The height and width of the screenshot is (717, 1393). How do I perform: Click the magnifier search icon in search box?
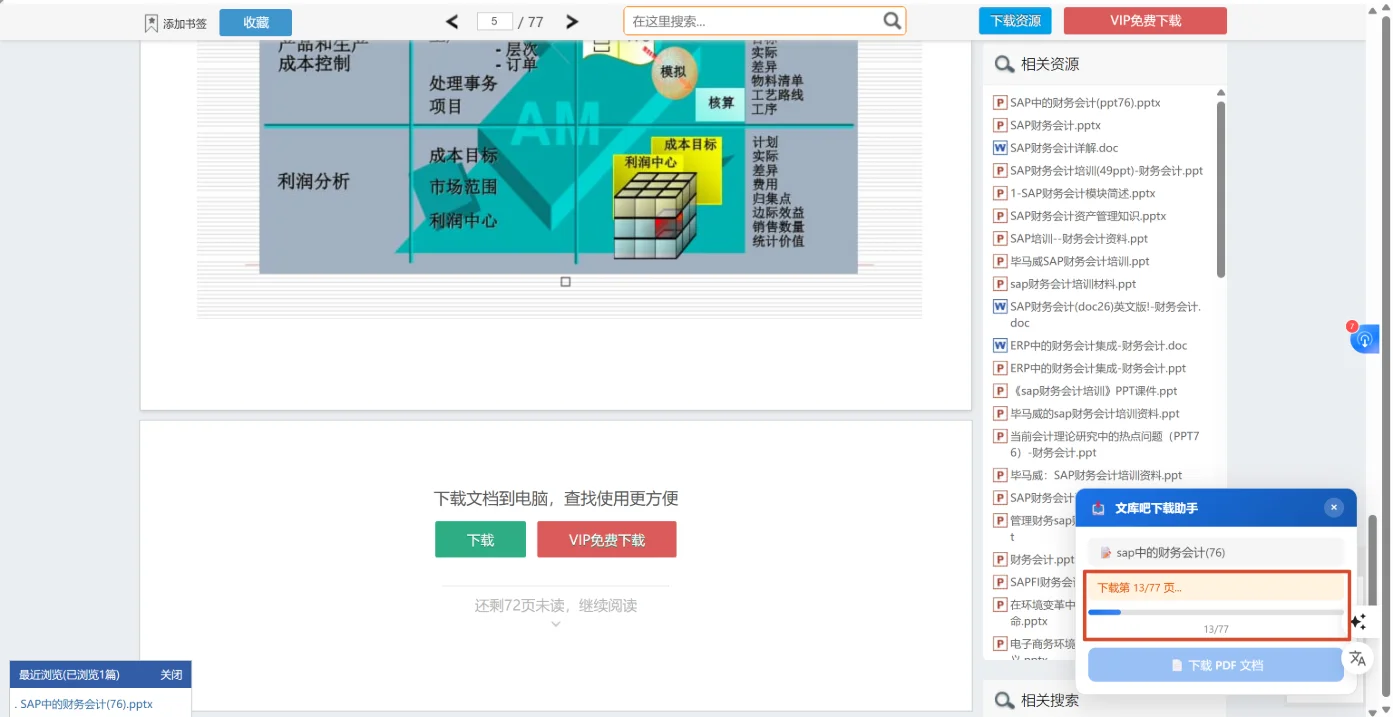[x=892, y=21]
